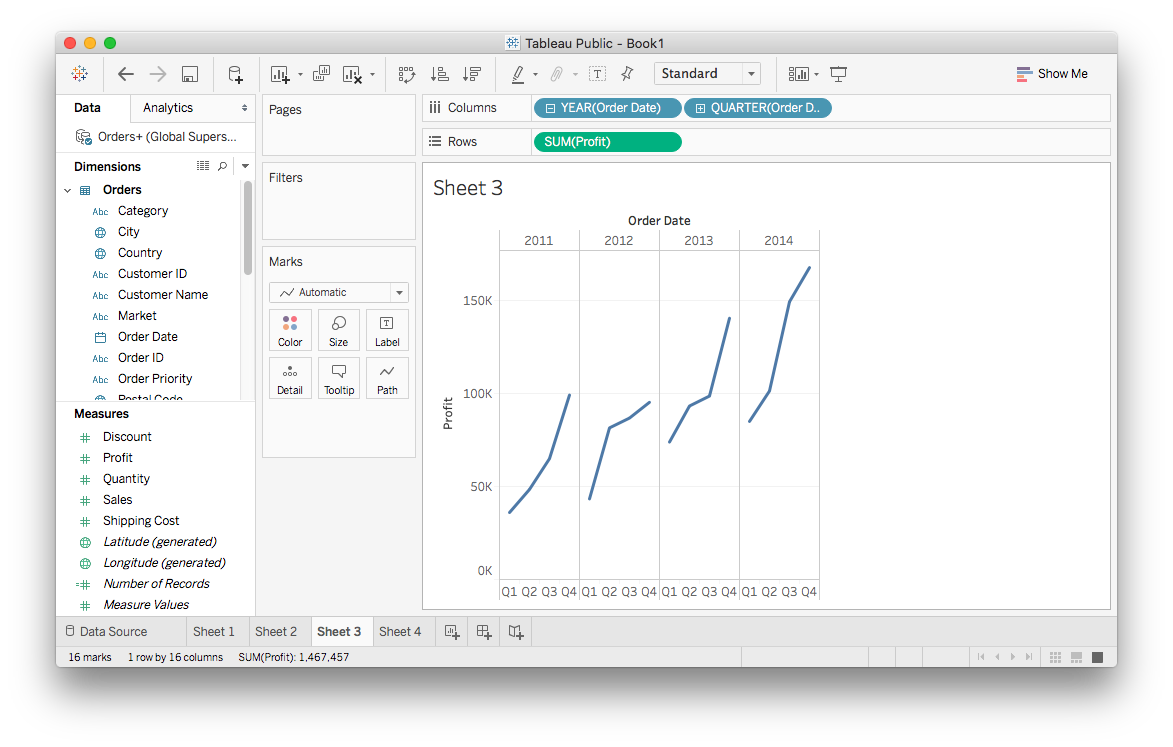Click the Save workbook icon
This screenshot has width=1173, height=747.
[189, 74]
